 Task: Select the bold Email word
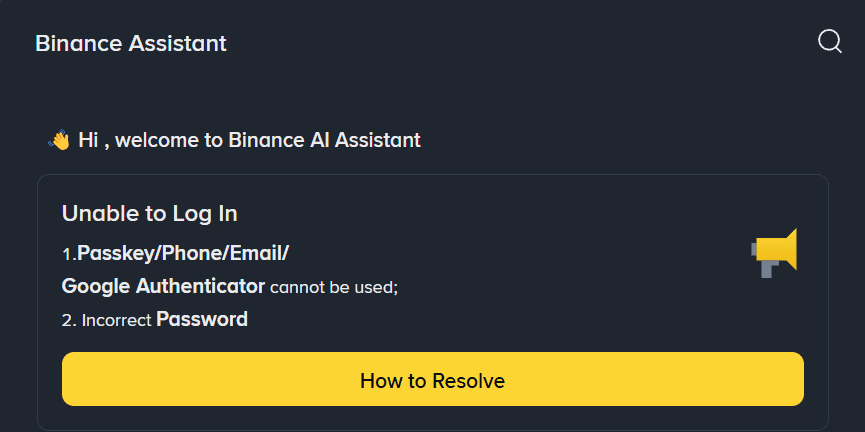pyautogui.click(x=257, y=253)
